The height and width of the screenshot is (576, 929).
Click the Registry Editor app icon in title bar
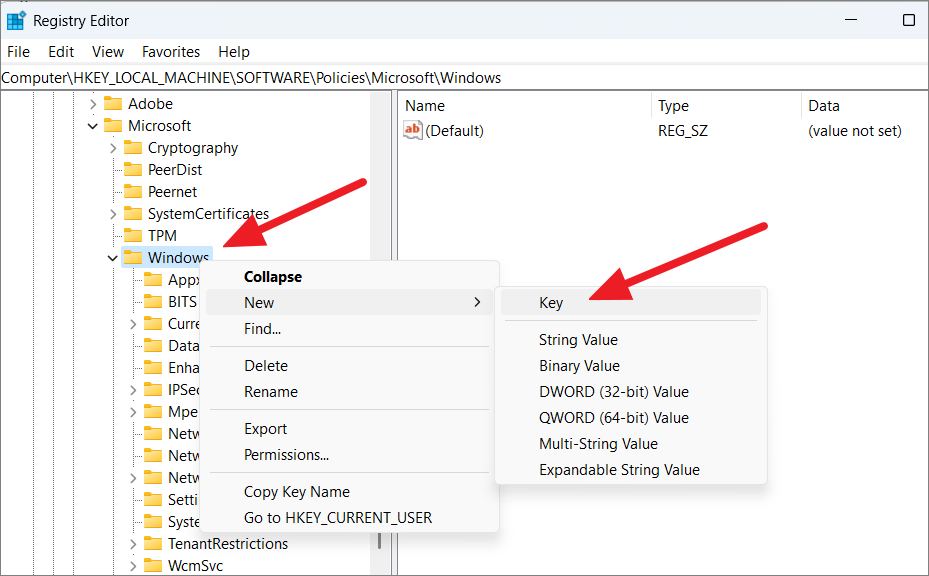[16, 21]
